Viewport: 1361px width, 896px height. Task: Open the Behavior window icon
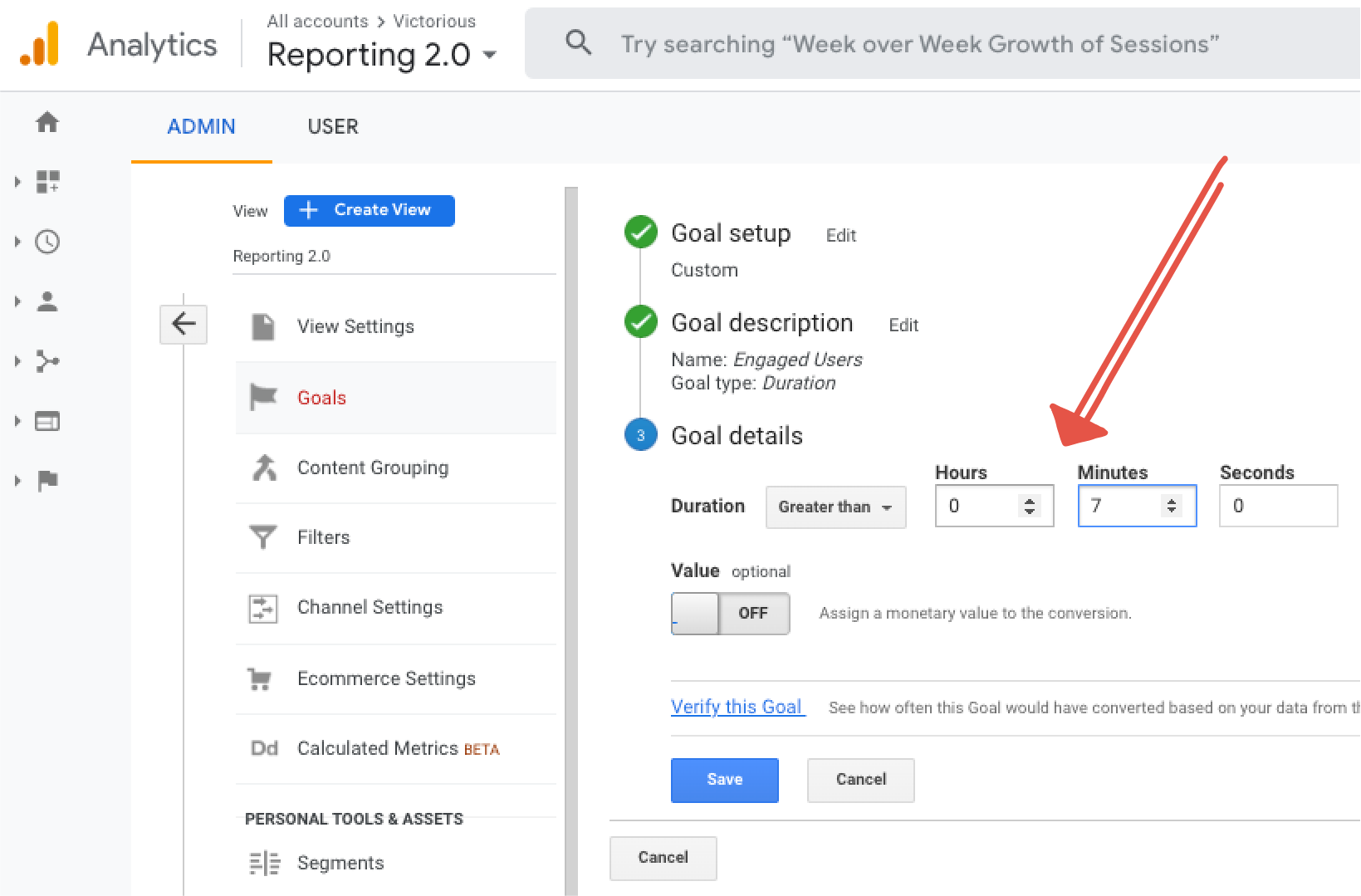tap(47, 421)
